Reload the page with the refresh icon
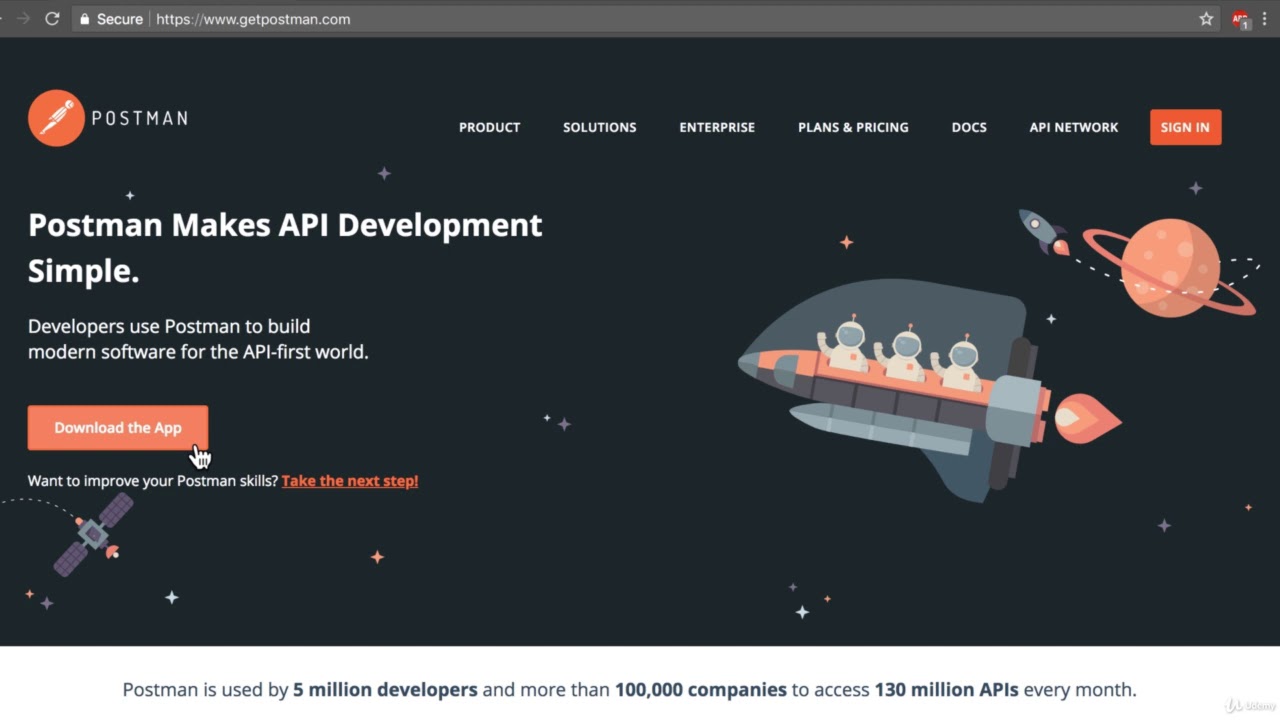The image size is (1280, 720). 52,19
